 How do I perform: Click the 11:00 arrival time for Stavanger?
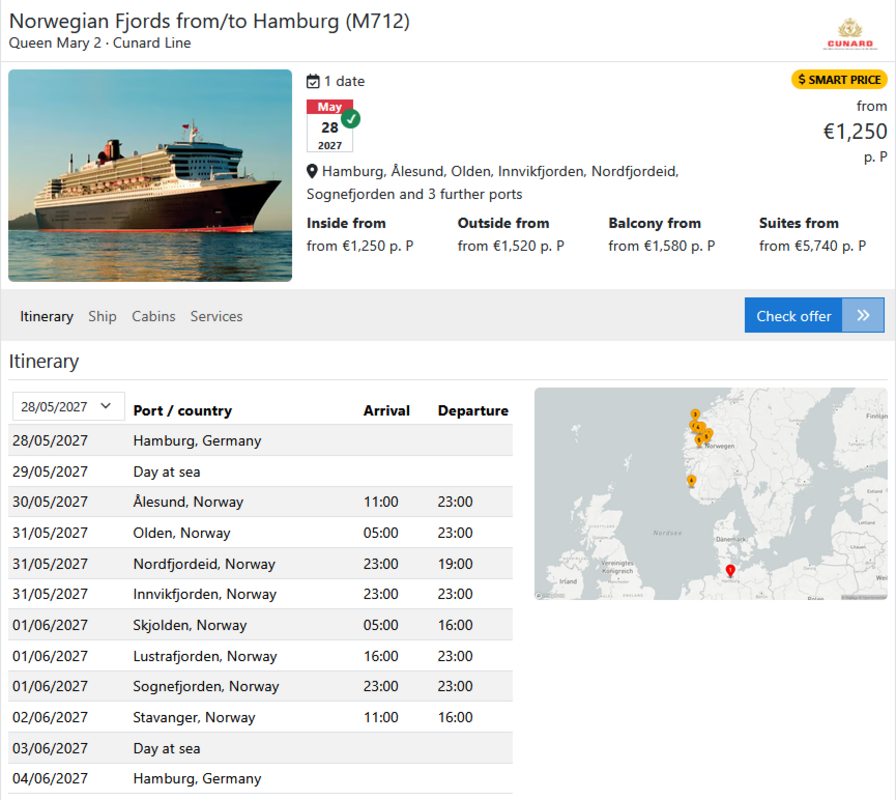point(381,717)
